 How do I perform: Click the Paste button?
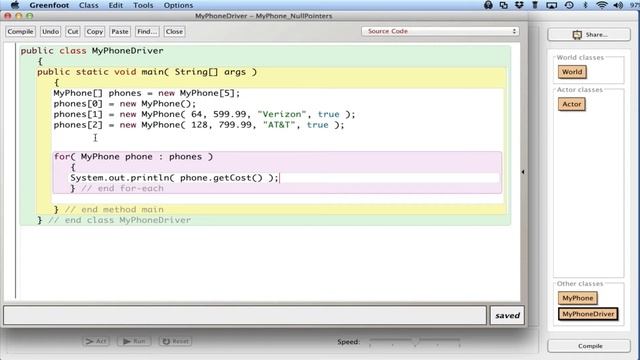(120, 31)
